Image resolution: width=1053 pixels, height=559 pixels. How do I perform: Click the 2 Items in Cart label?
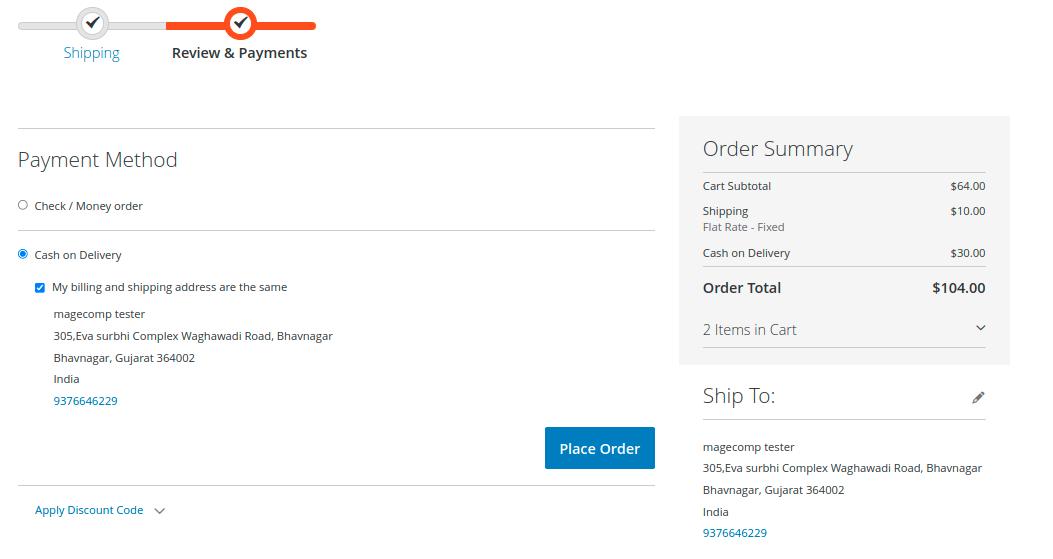pyautogui.click(x=750, y=330)
